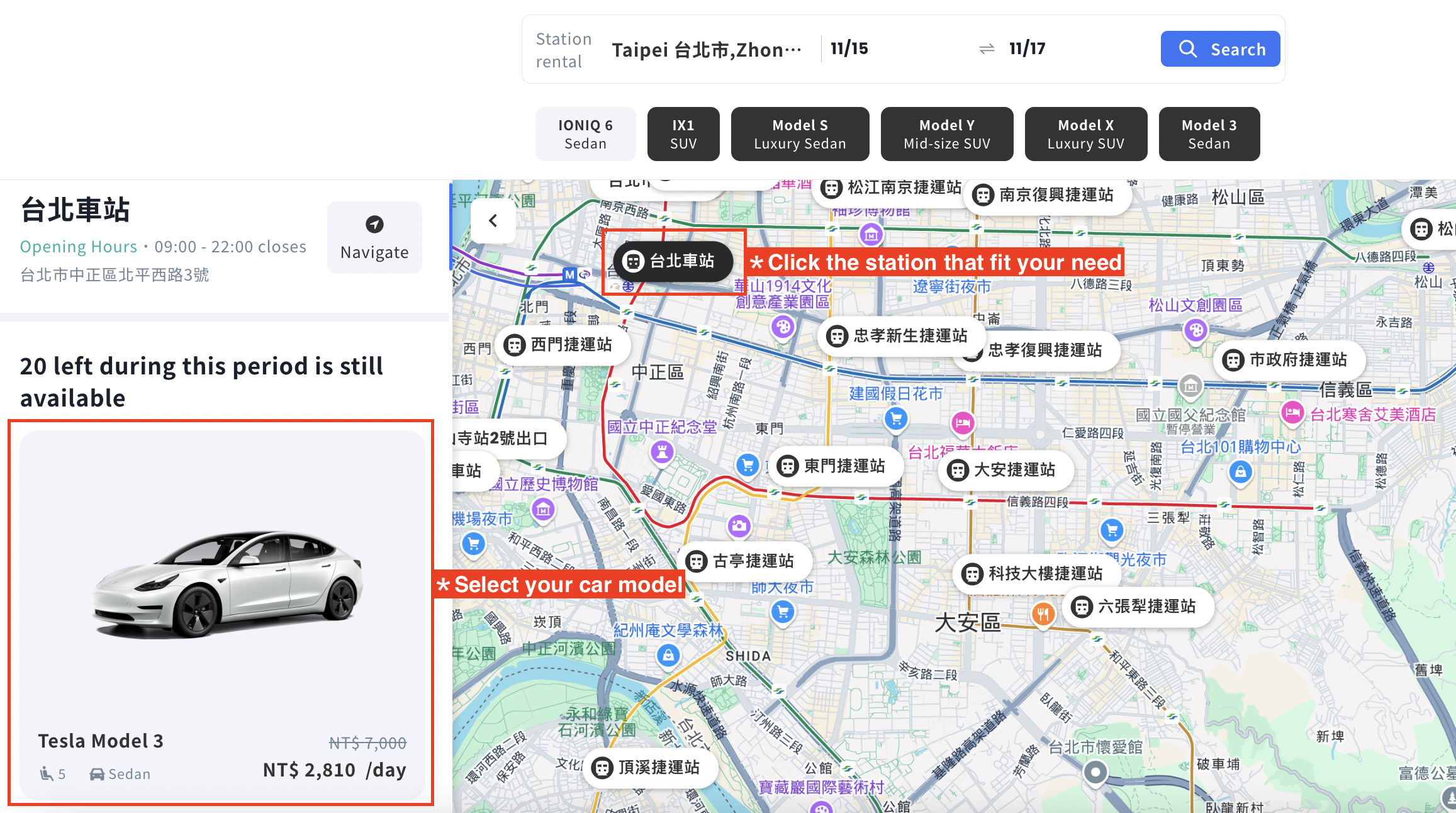Click the 松山文創園區 purple map pin

[1196, 330]
